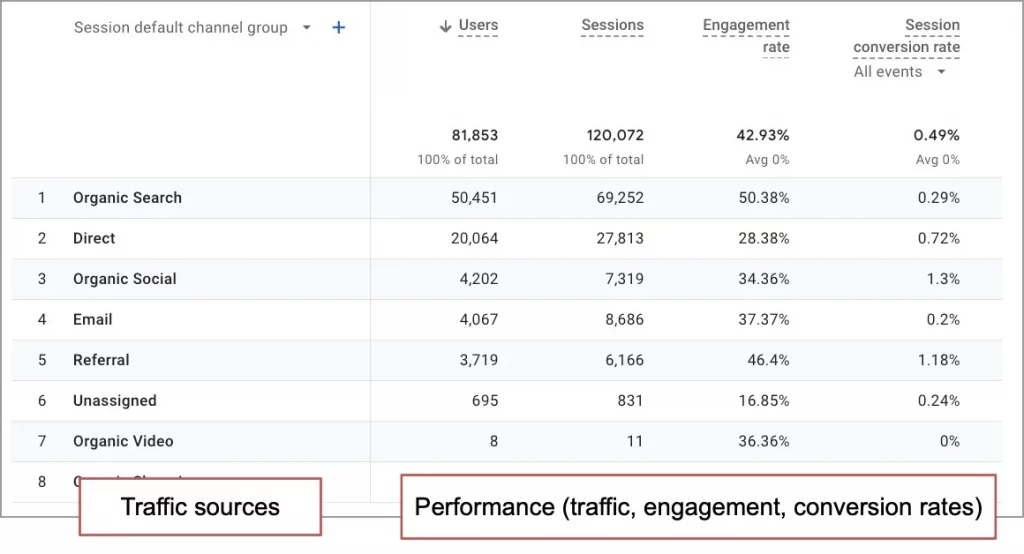Click the plus icon to add dimension

point(339,28)
